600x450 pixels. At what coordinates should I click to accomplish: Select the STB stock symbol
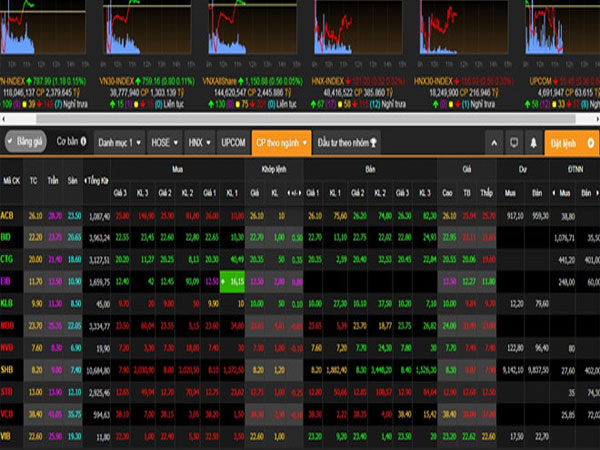(6, 392)
